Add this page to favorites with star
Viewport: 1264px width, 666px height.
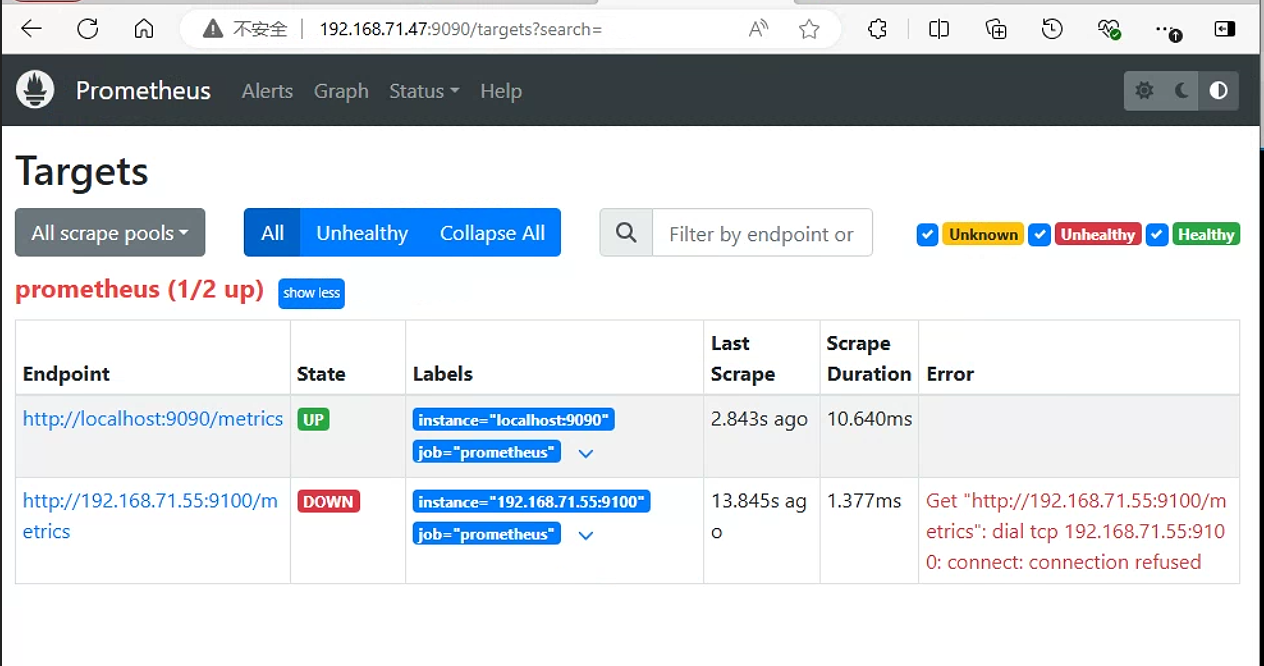[809, 29]
